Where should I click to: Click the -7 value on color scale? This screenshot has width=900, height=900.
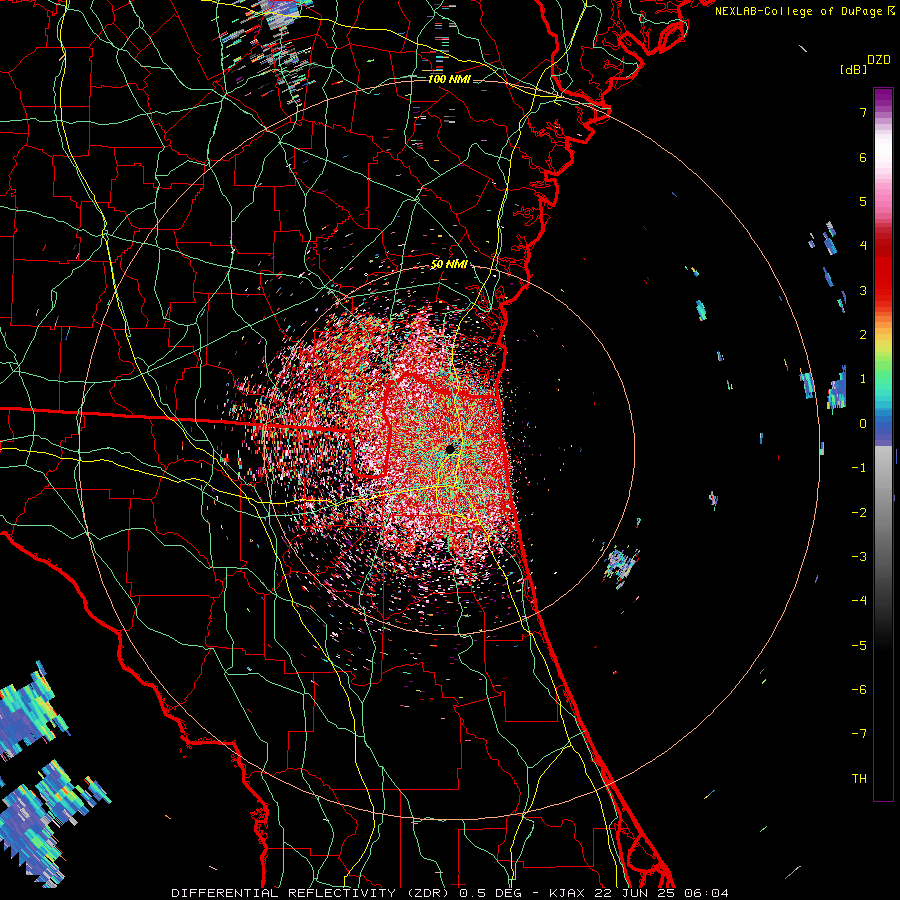click(859, 734)
